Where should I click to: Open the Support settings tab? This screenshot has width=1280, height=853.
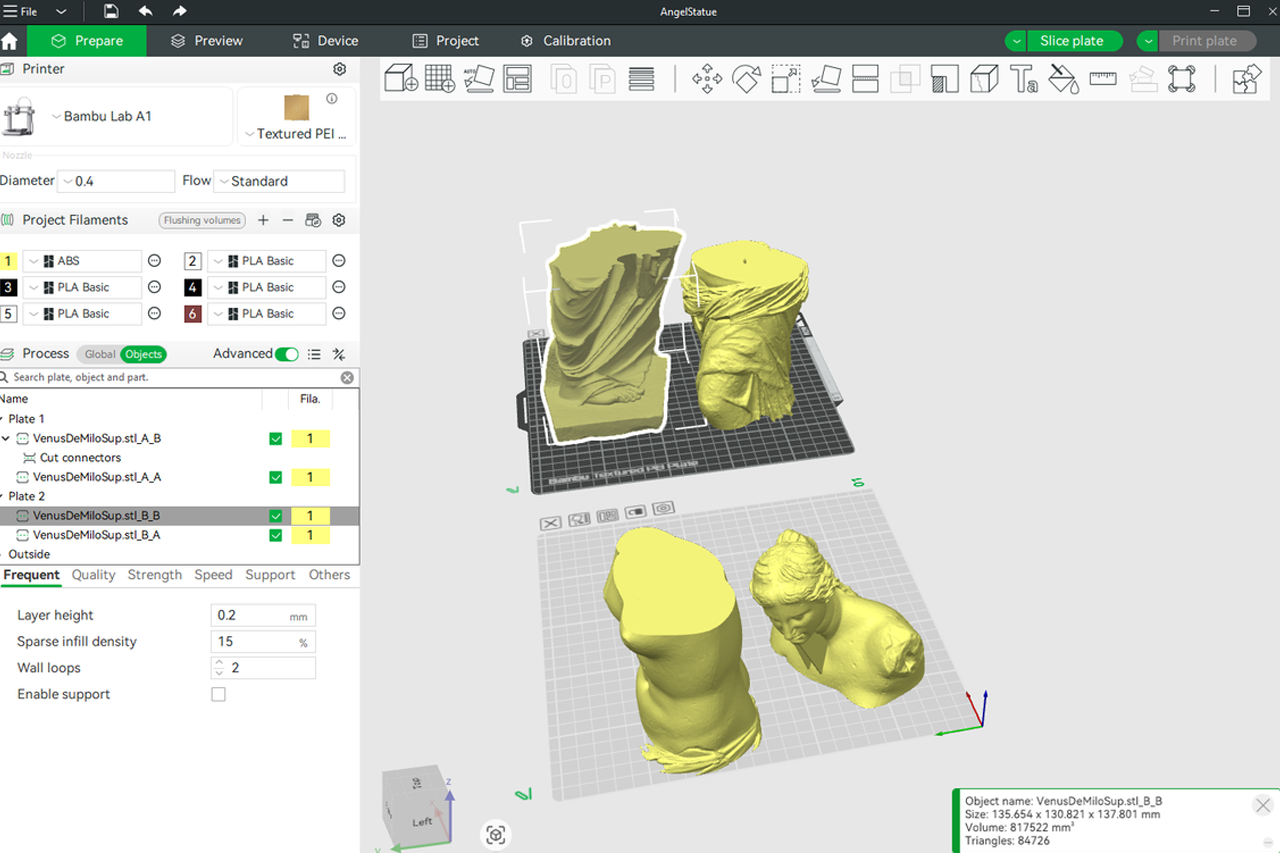(x=270, y=575)
